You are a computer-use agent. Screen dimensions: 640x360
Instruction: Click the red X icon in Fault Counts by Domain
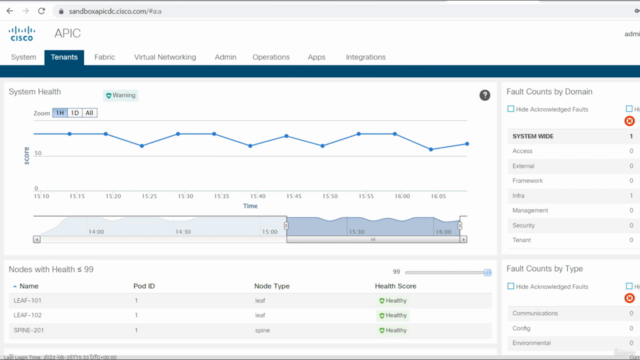point(629,121)
